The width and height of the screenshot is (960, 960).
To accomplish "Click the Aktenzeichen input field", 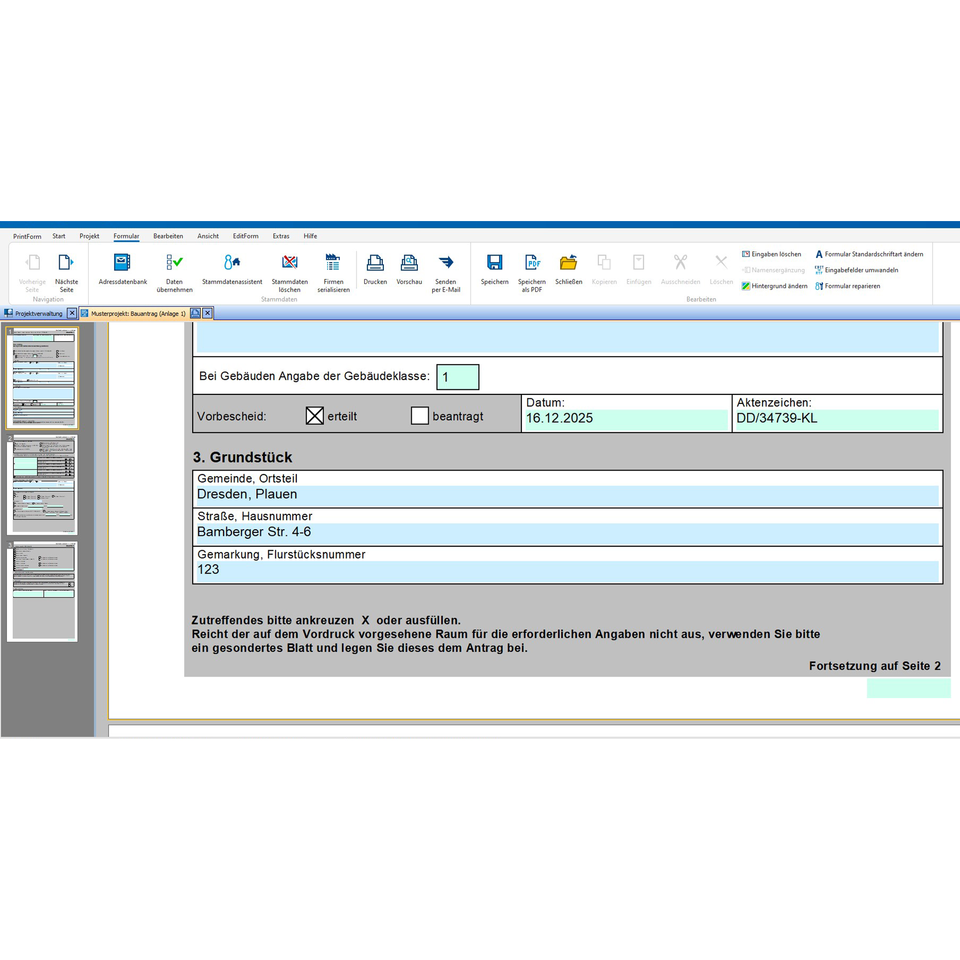I will (x=836, y=419).
